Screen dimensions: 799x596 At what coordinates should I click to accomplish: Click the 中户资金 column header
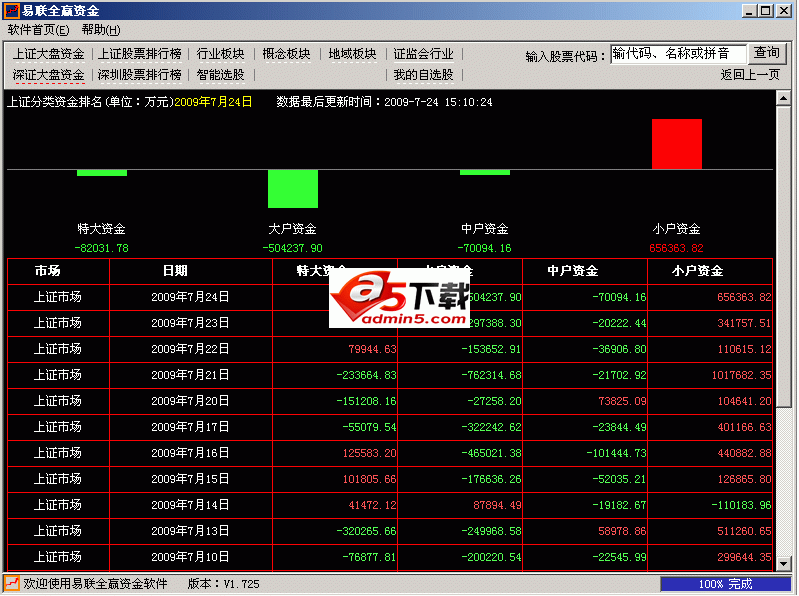coord(585,271)
